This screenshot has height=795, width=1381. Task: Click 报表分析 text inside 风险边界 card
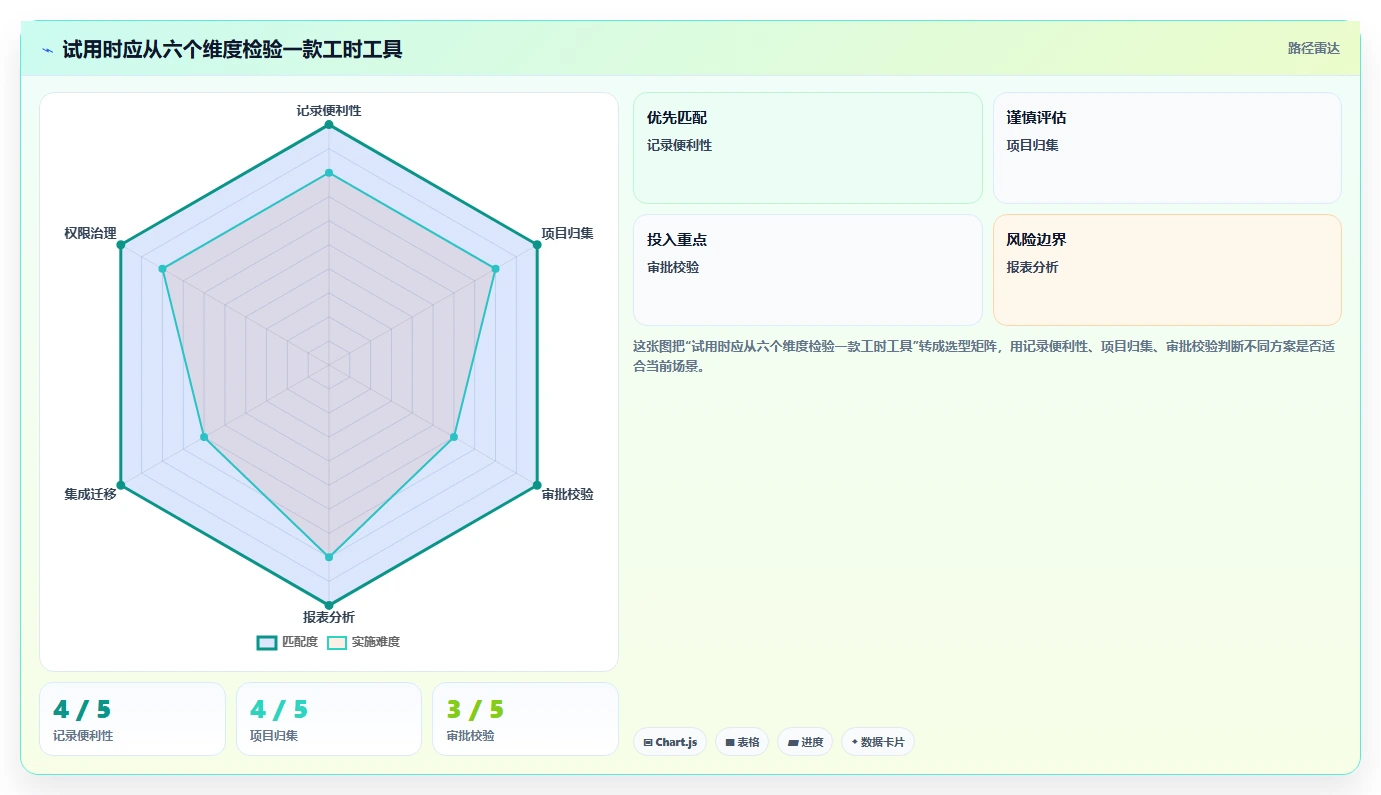(x=1032, y=268)
